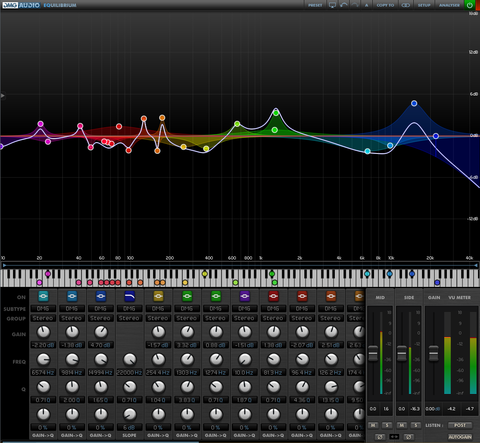Select the green EQ node at the 1k peak
This screenshot has height=443, width=480.
click(276, 113)
